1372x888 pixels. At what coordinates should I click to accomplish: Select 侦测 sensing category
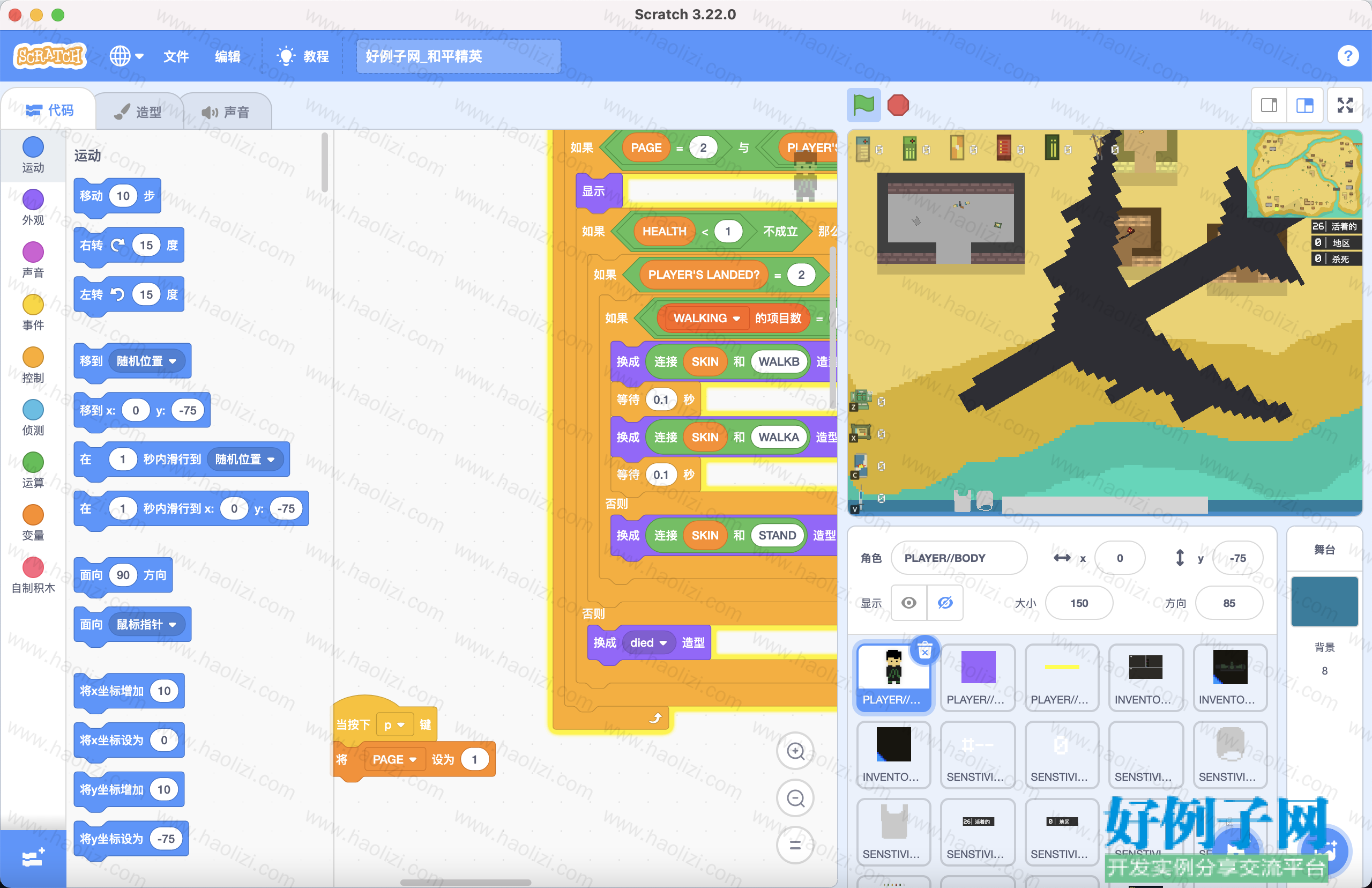tap(33, 417)
